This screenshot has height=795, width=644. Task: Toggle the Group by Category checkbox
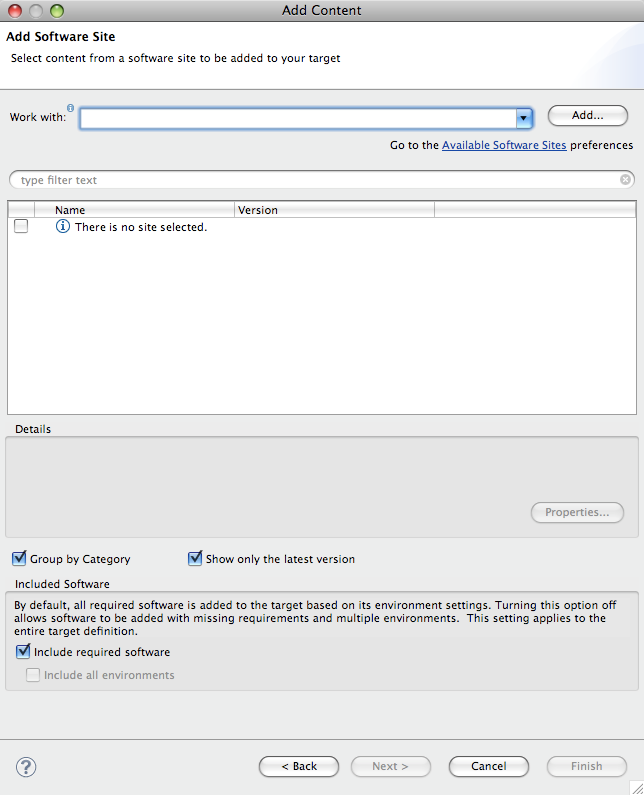point(20,559)
